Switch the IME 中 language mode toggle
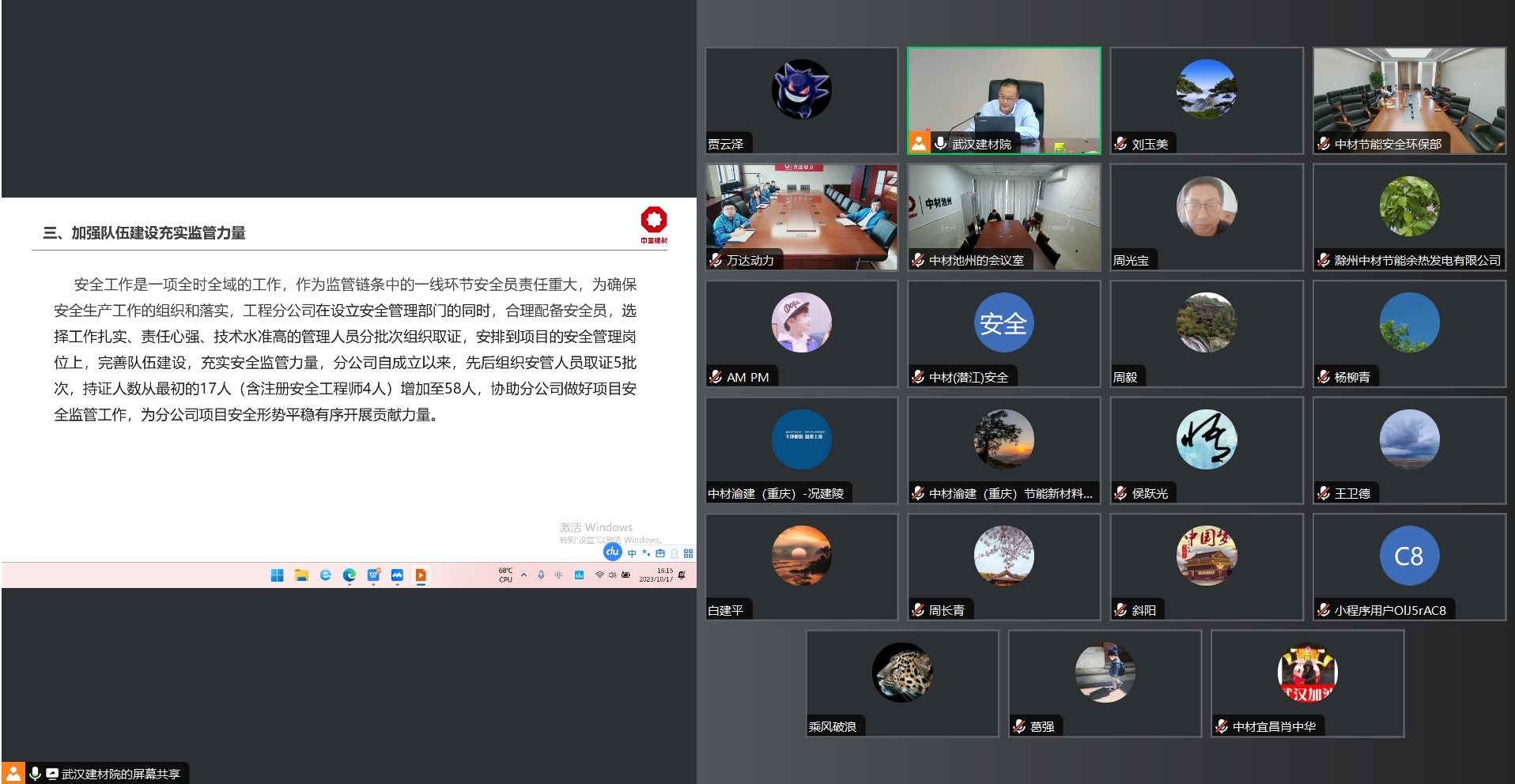The height and width of the screenshot is (784, 1515). (632, 553)
